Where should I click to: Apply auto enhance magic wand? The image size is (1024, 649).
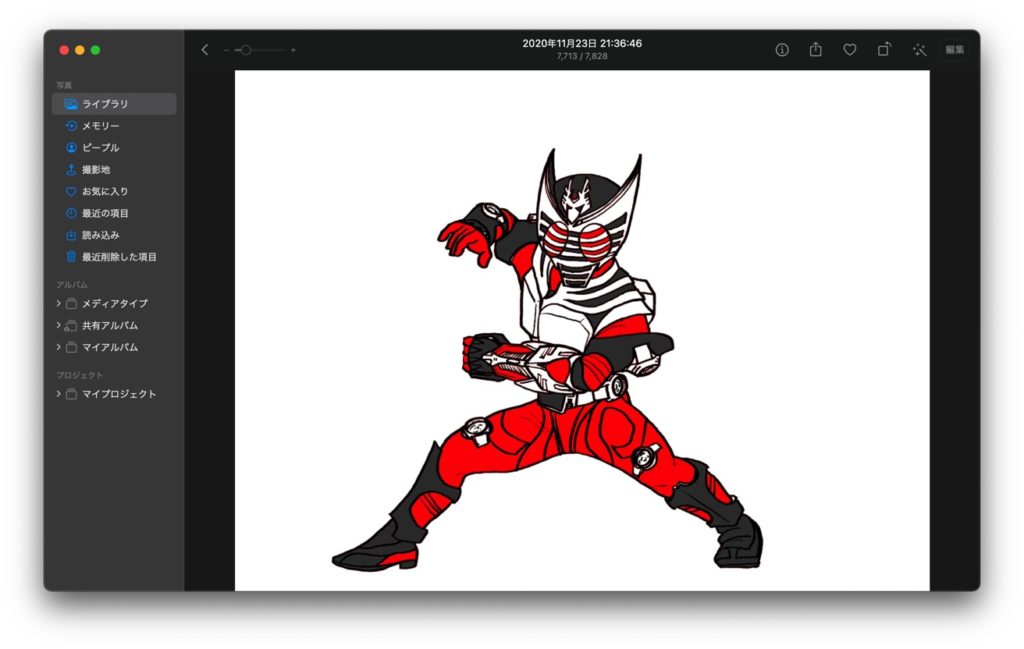point(920,50)
